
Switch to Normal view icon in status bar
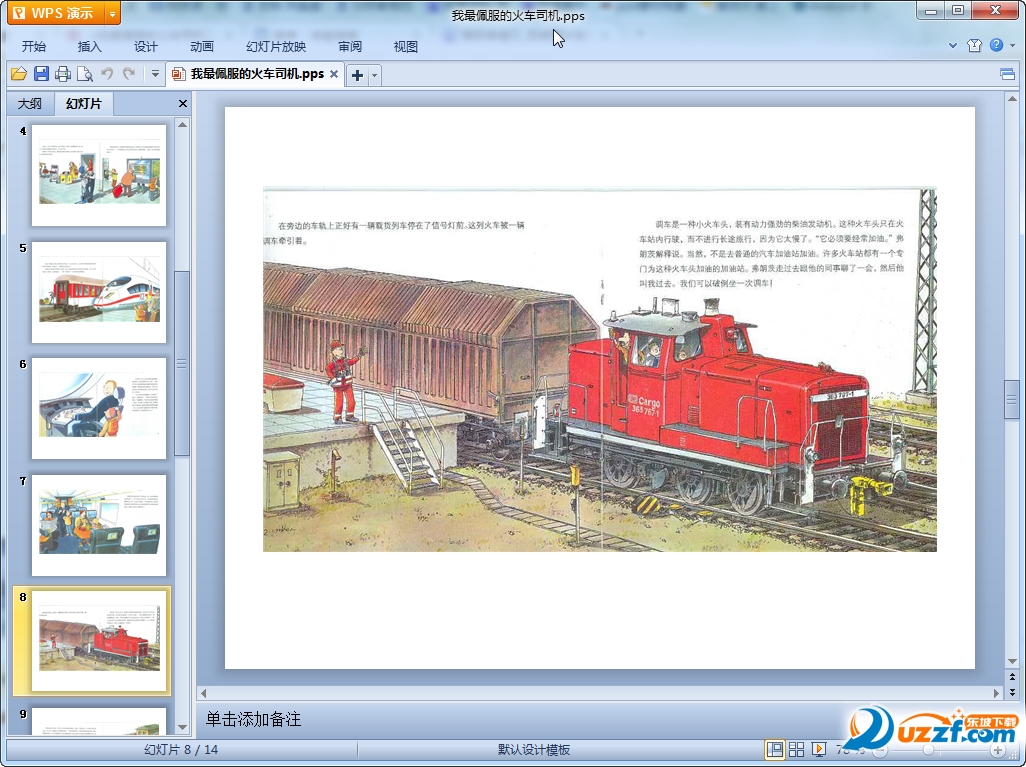click(x=775, y=749)
